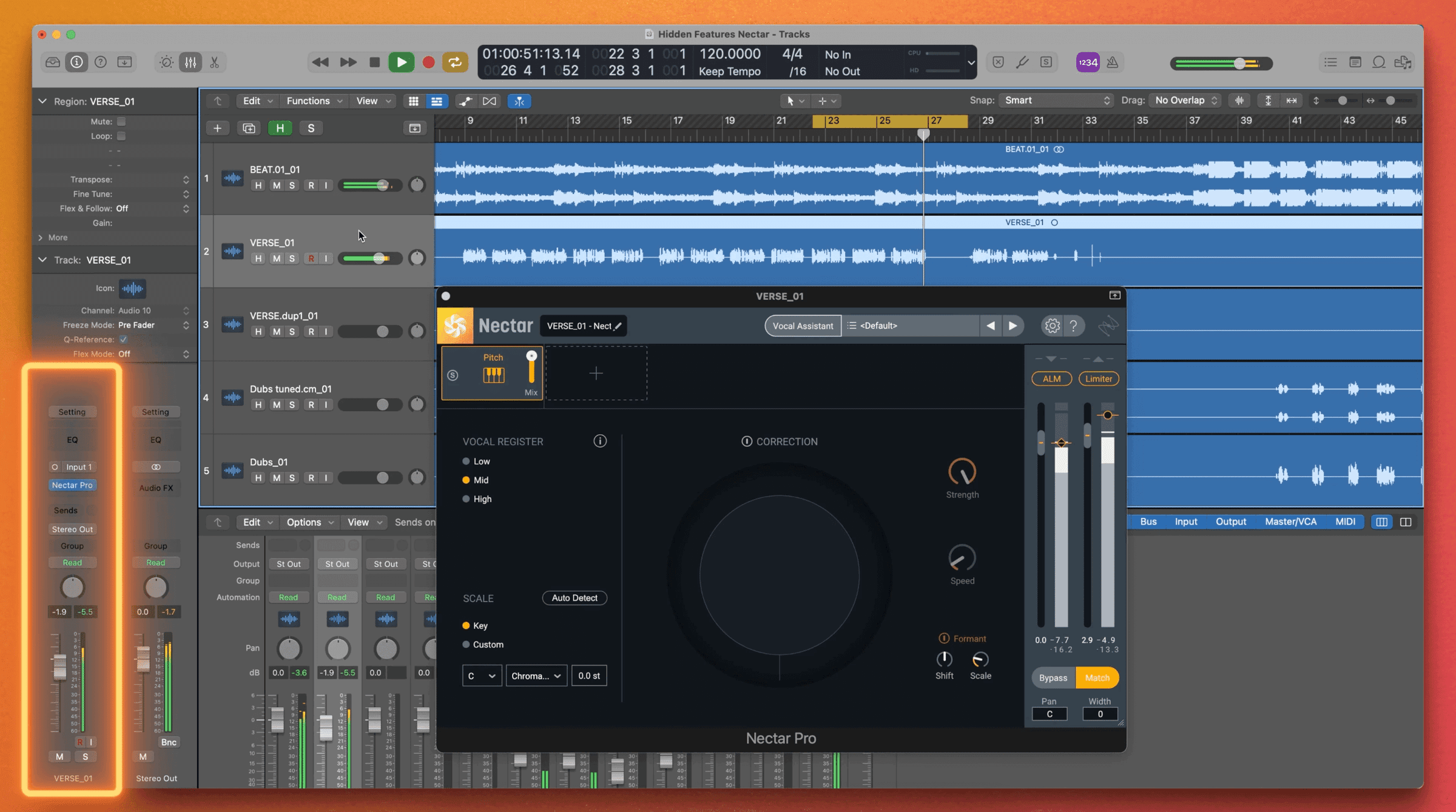This screenshot has width=1456, height=812.
Task: Toggle the Mixer faders icon
Action: coord(190,62)
